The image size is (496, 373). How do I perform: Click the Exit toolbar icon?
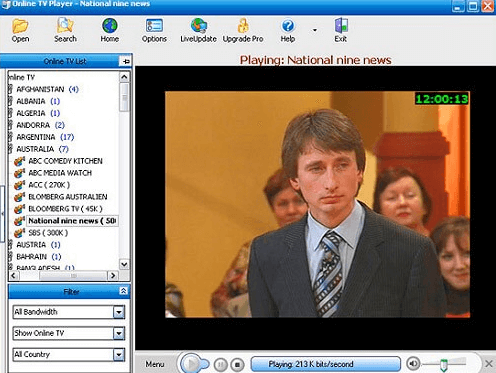coord(341,26)
